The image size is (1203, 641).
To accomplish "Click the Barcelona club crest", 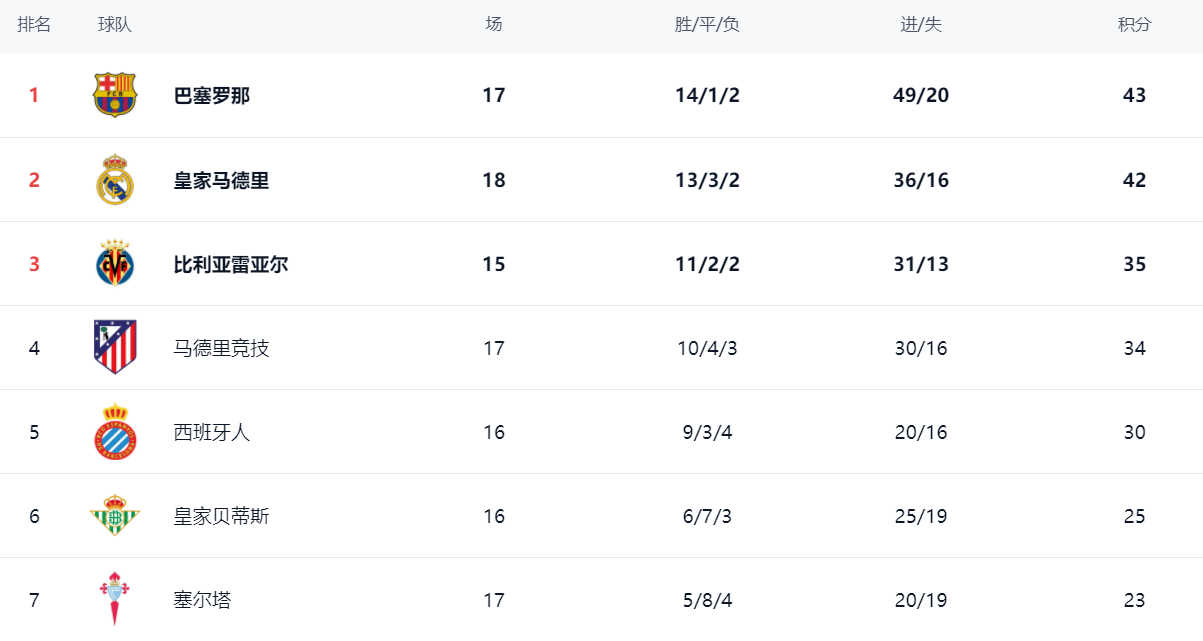I will (x=115, y=95).
